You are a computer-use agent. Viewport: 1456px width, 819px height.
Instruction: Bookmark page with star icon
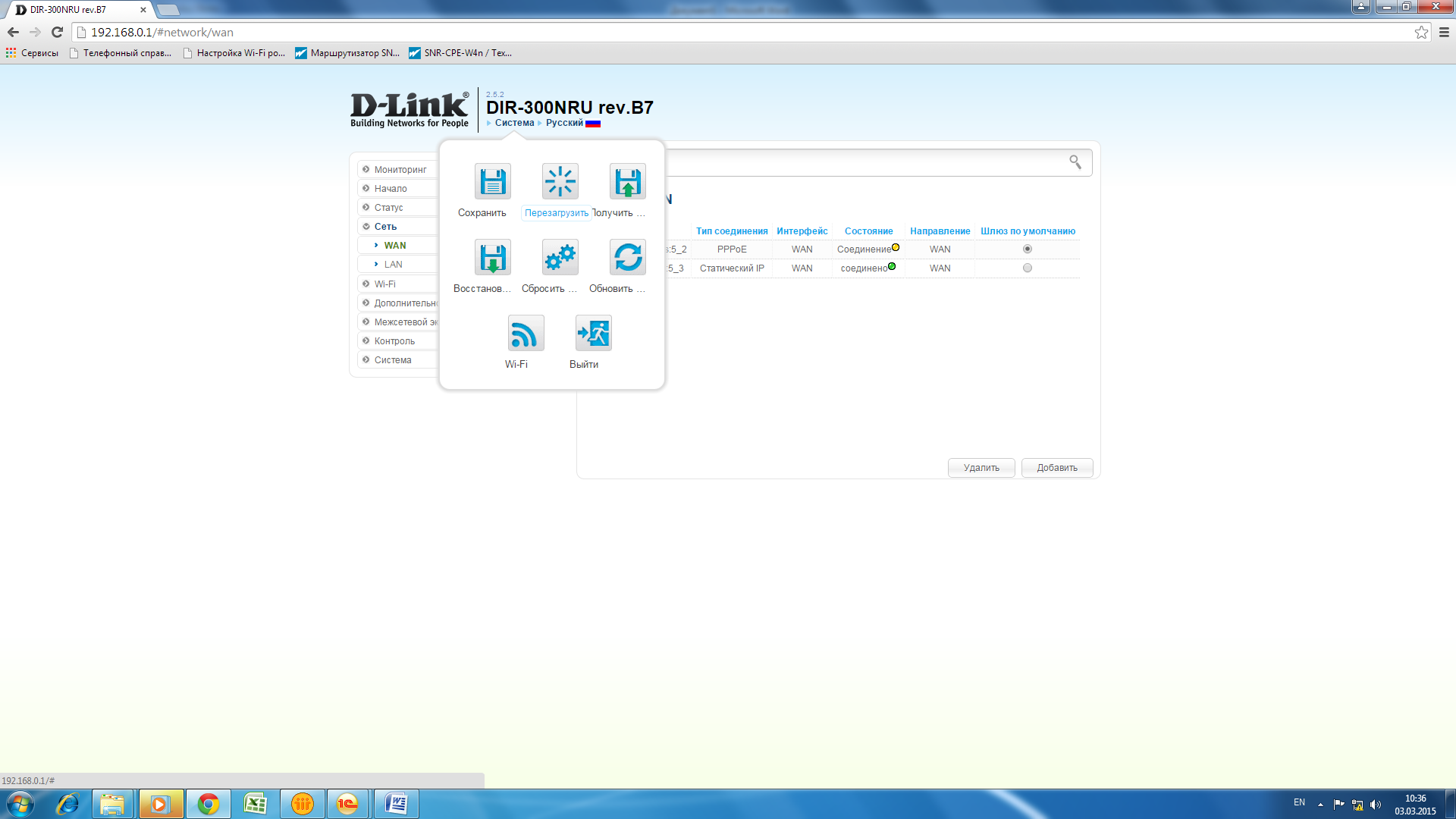tap(1421, 32)
